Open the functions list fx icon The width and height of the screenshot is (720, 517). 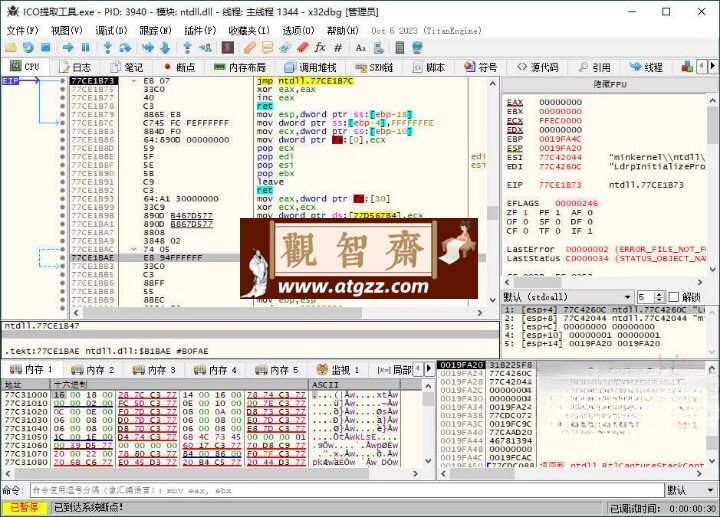pyautogui.click(x=320, y=47)
